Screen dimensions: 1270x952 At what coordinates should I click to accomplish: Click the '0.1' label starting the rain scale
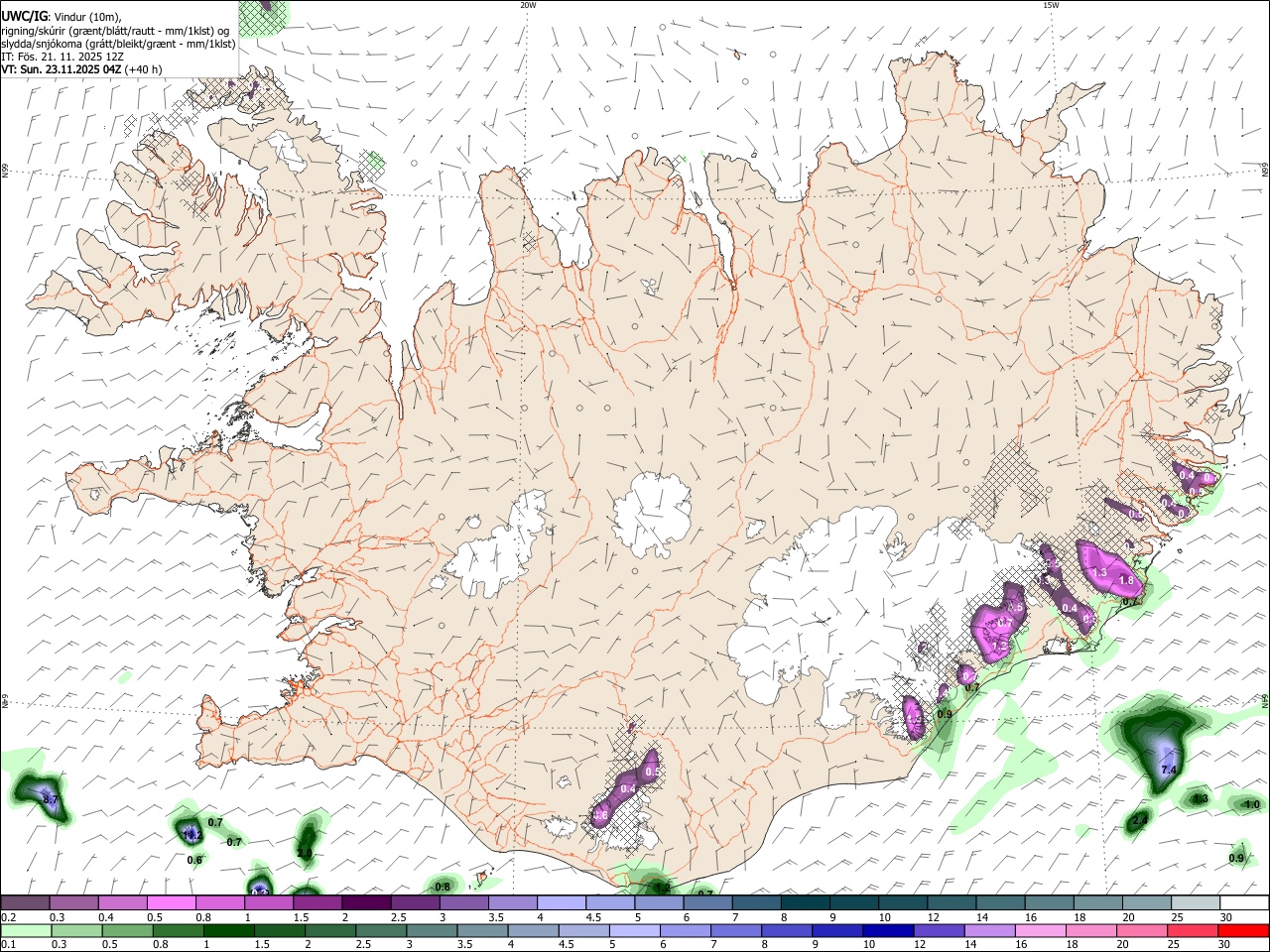[x=8, y=945]
